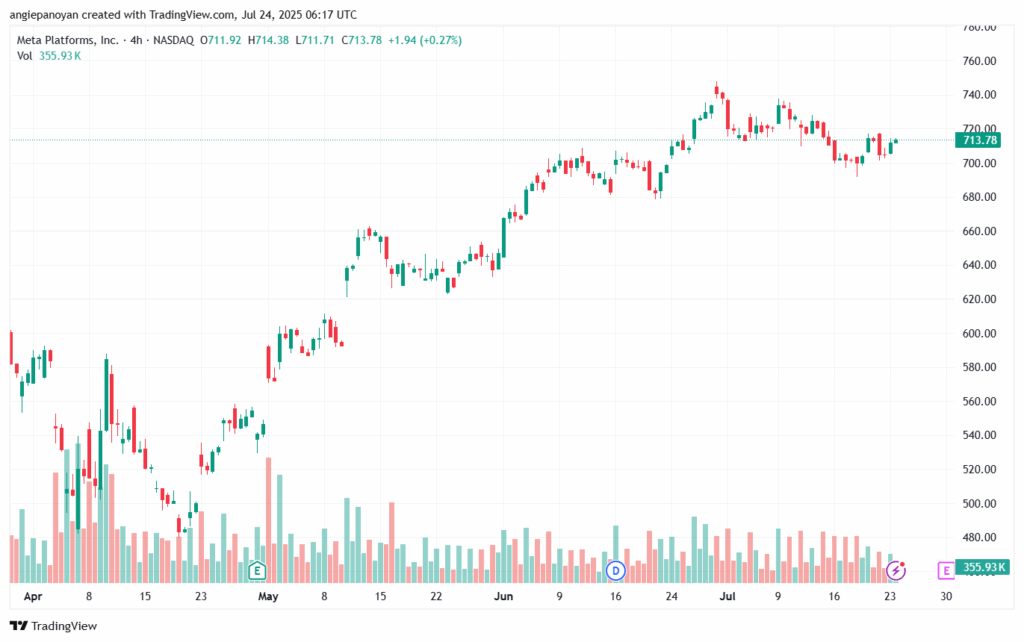Click the 740.00 price level on axis
This screenshot has width=1024, height=642.
980,95
